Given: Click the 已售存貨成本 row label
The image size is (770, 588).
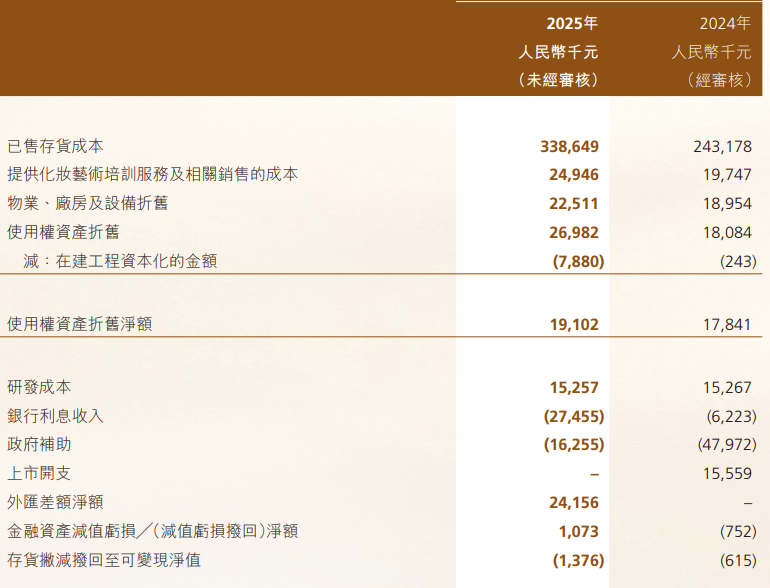Looking at the screenshot, I should (54, 146).
